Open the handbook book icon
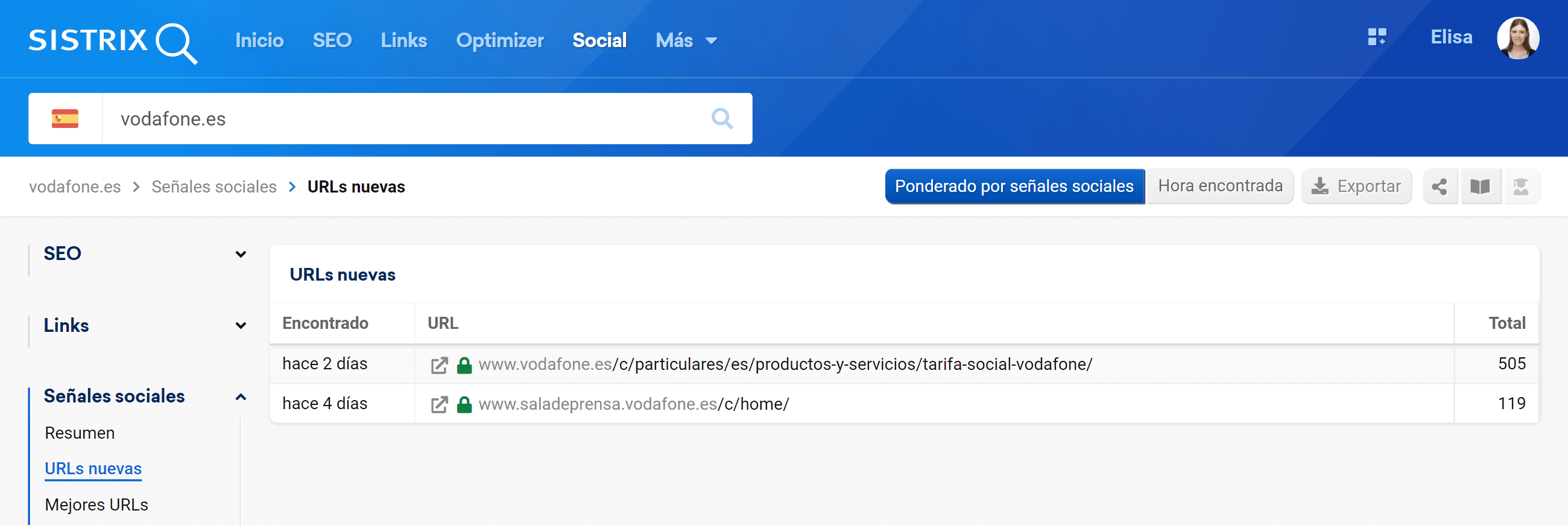This screenshot has width=1568, height=525. [1480, 187]
